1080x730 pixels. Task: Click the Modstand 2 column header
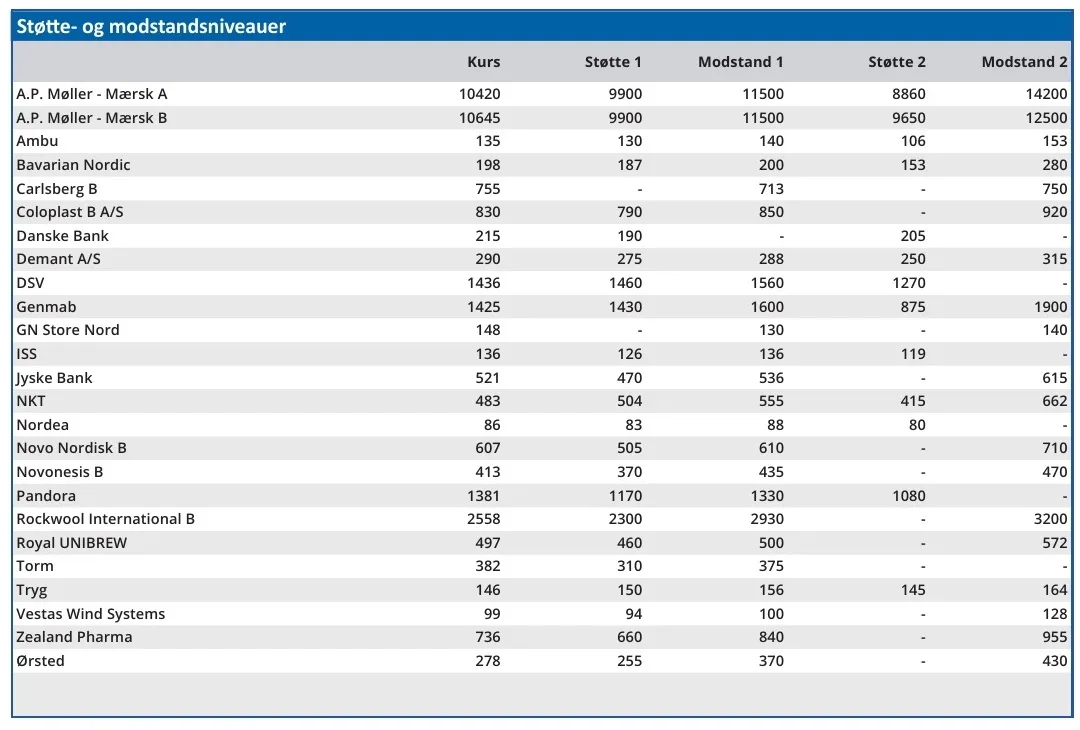1024,62
